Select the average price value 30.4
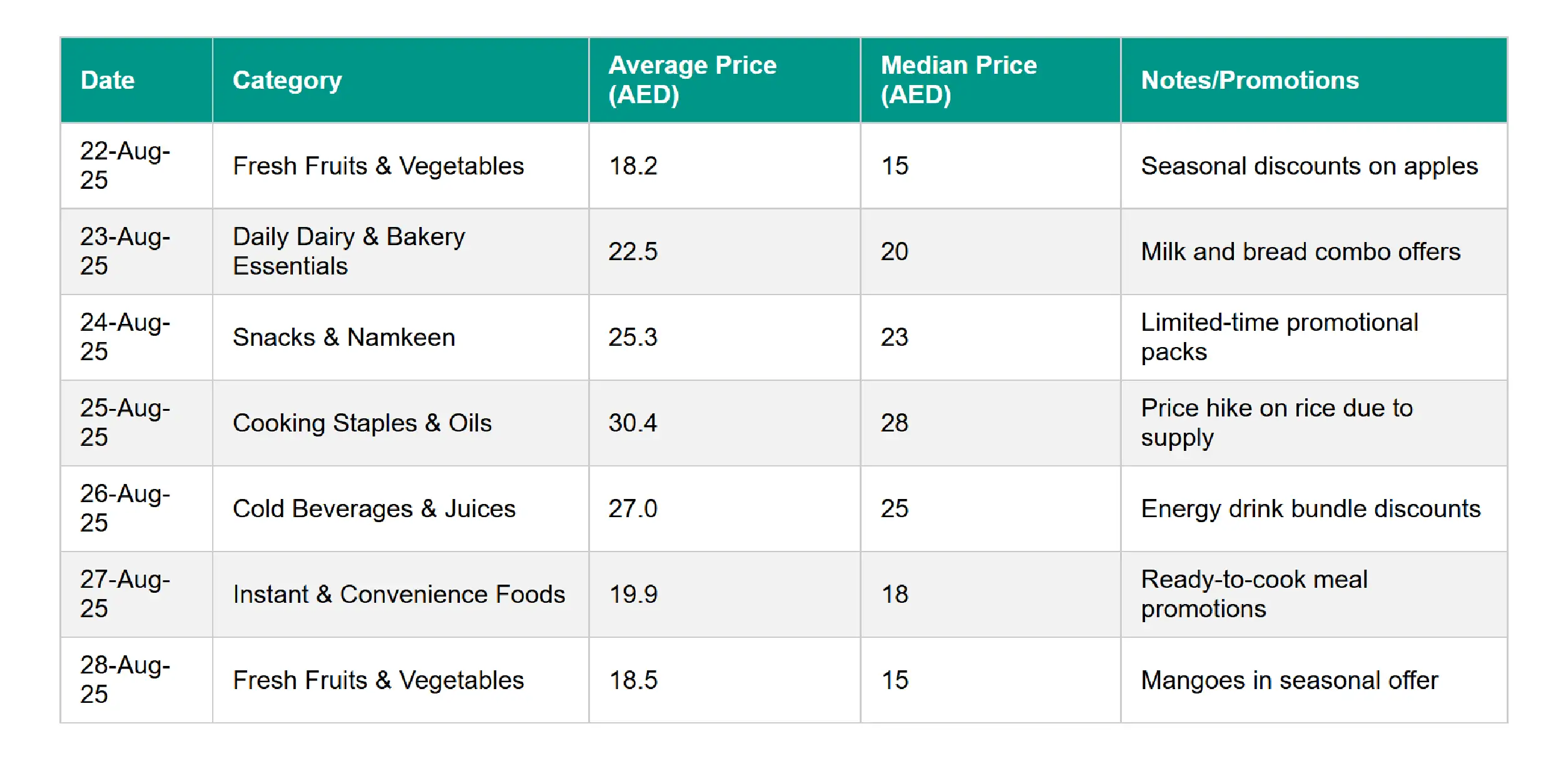 click(x=633, y=423)
